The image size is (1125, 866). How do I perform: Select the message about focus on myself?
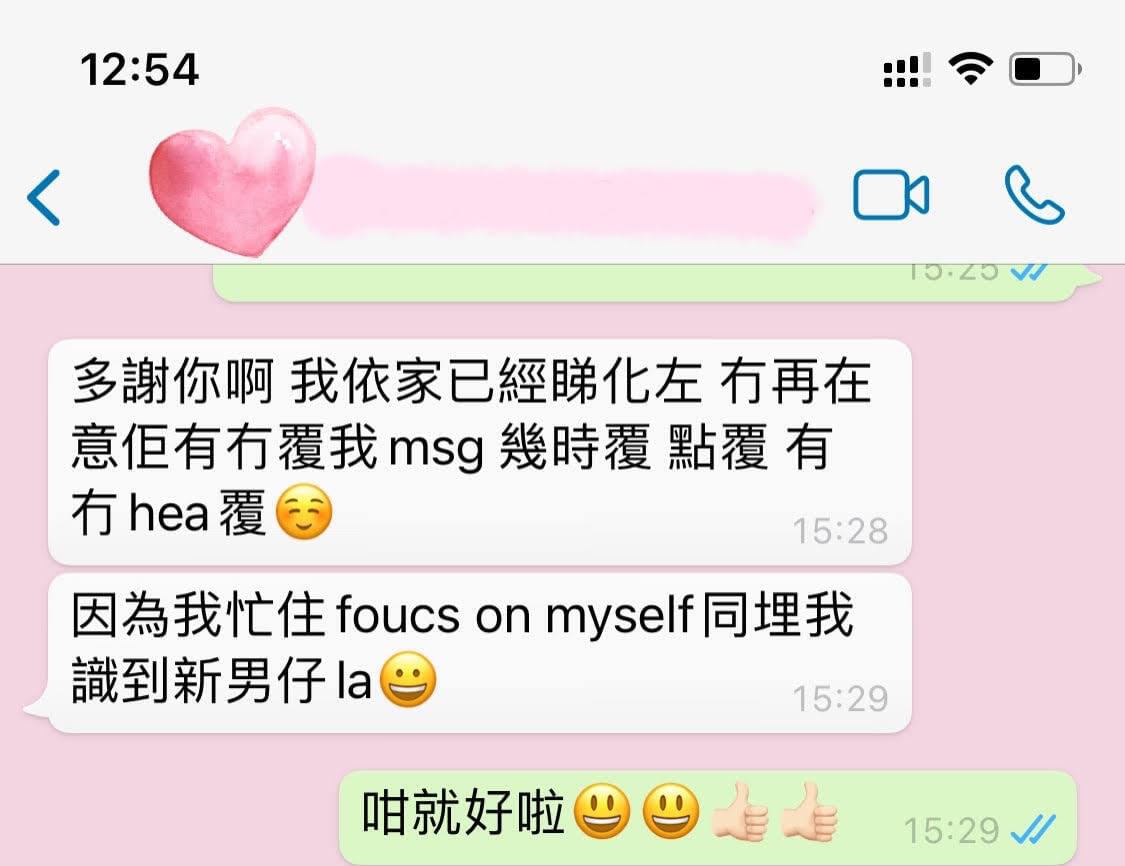[479, 653]
